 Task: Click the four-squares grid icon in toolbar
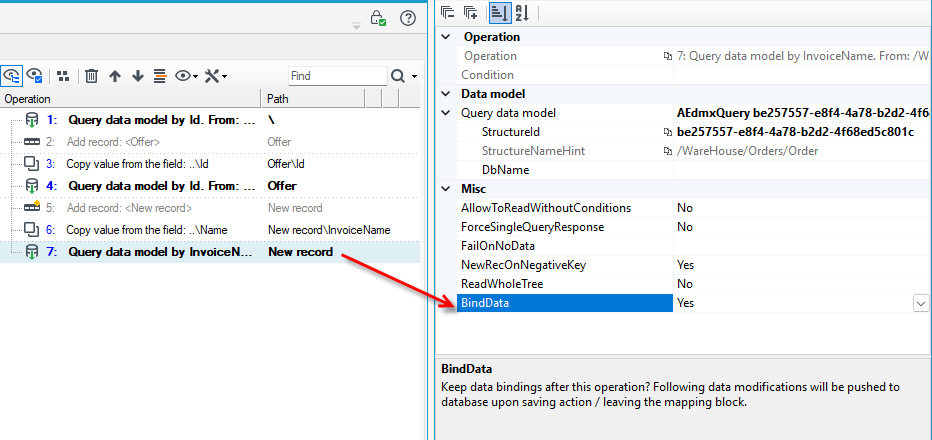click(63, 76)
